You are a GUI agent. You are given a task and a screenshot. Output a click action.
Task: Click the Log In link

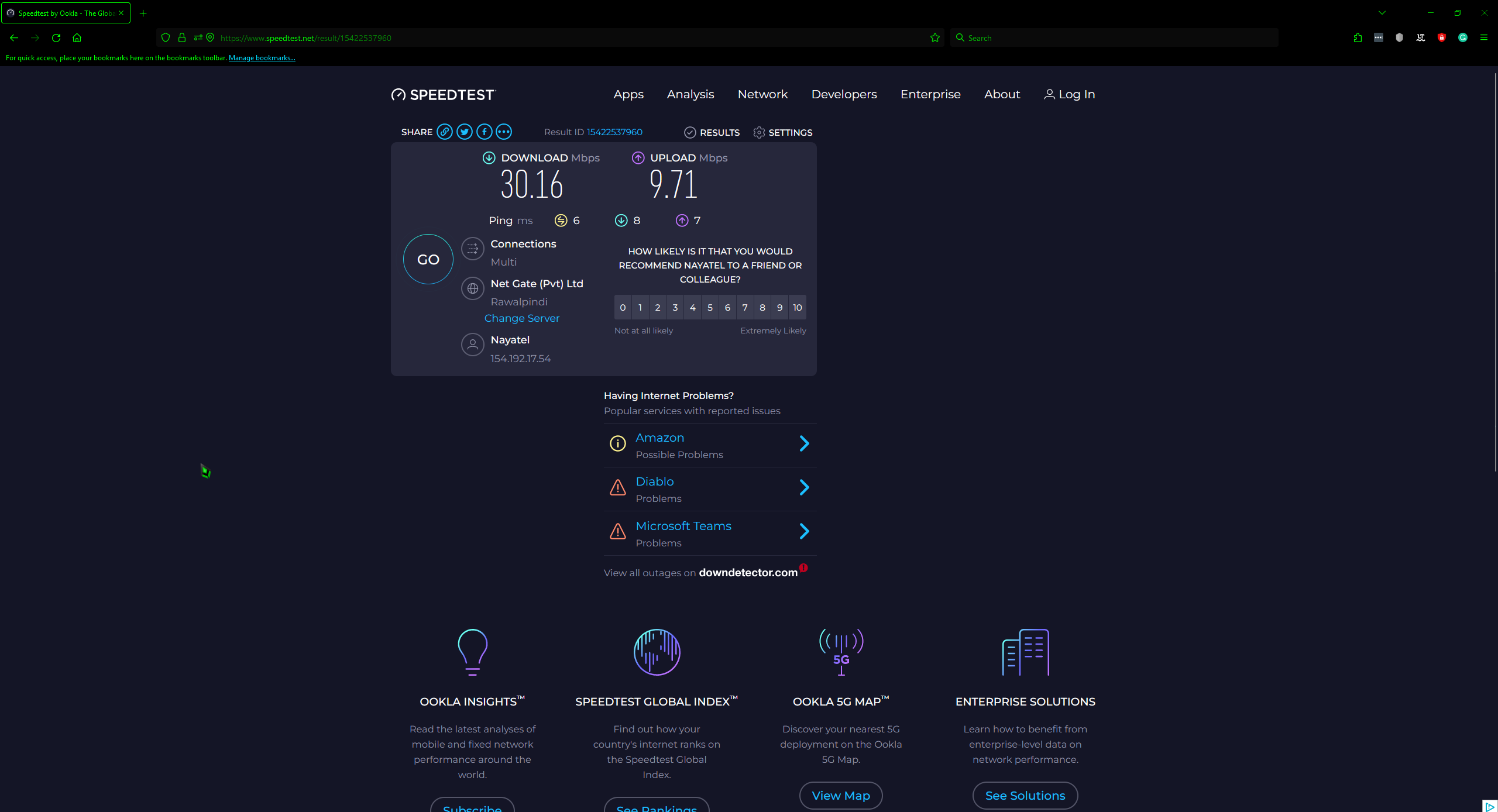pyautogui.click(x=1070, y=94)
